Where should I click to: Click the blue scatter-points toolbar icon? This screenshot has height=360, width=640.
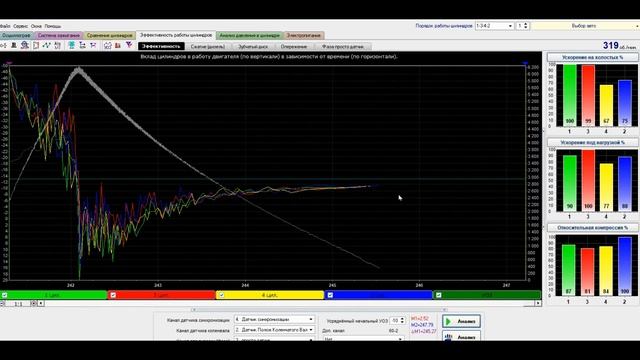tap(93, 45)
